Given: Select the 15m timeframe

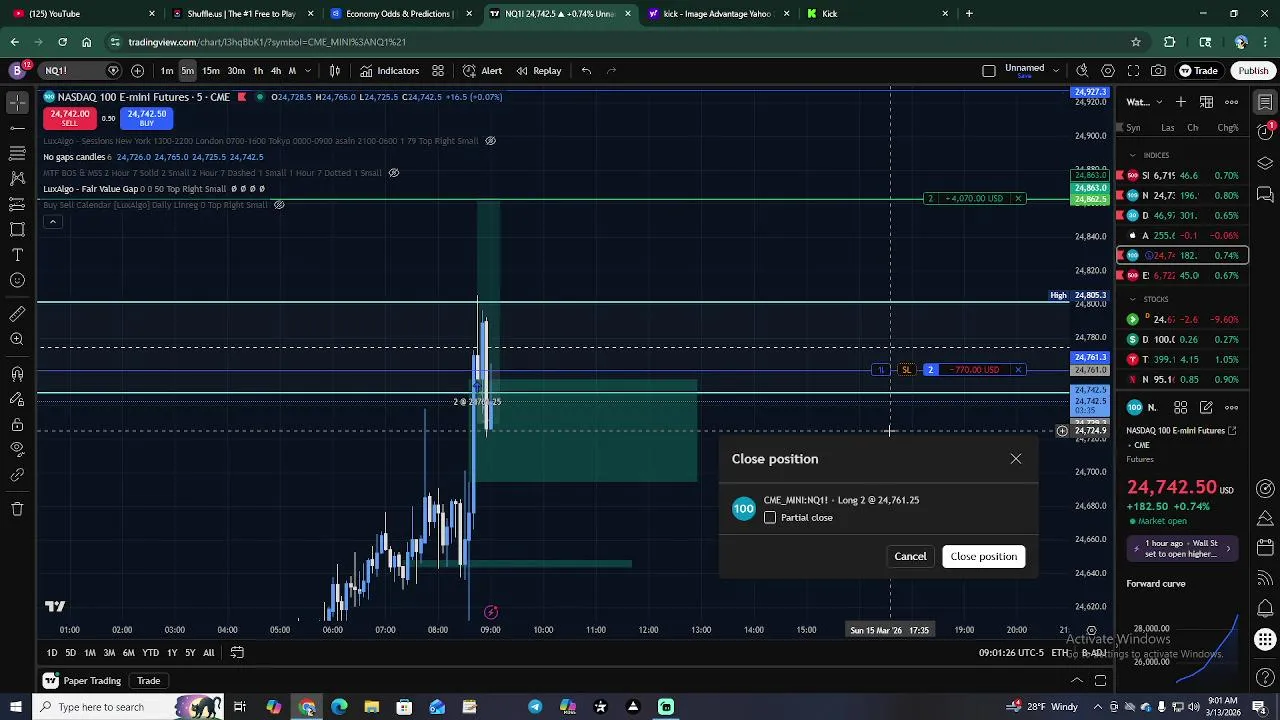Looking at the screenshot, I should click(211, 71).
